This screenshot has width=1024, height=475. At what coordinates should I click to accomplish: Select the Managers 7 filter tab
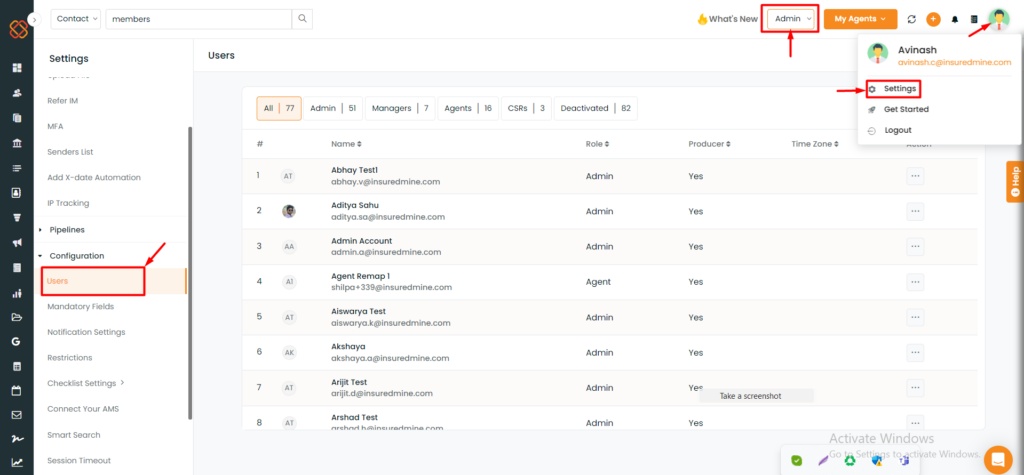coord(400,108)
